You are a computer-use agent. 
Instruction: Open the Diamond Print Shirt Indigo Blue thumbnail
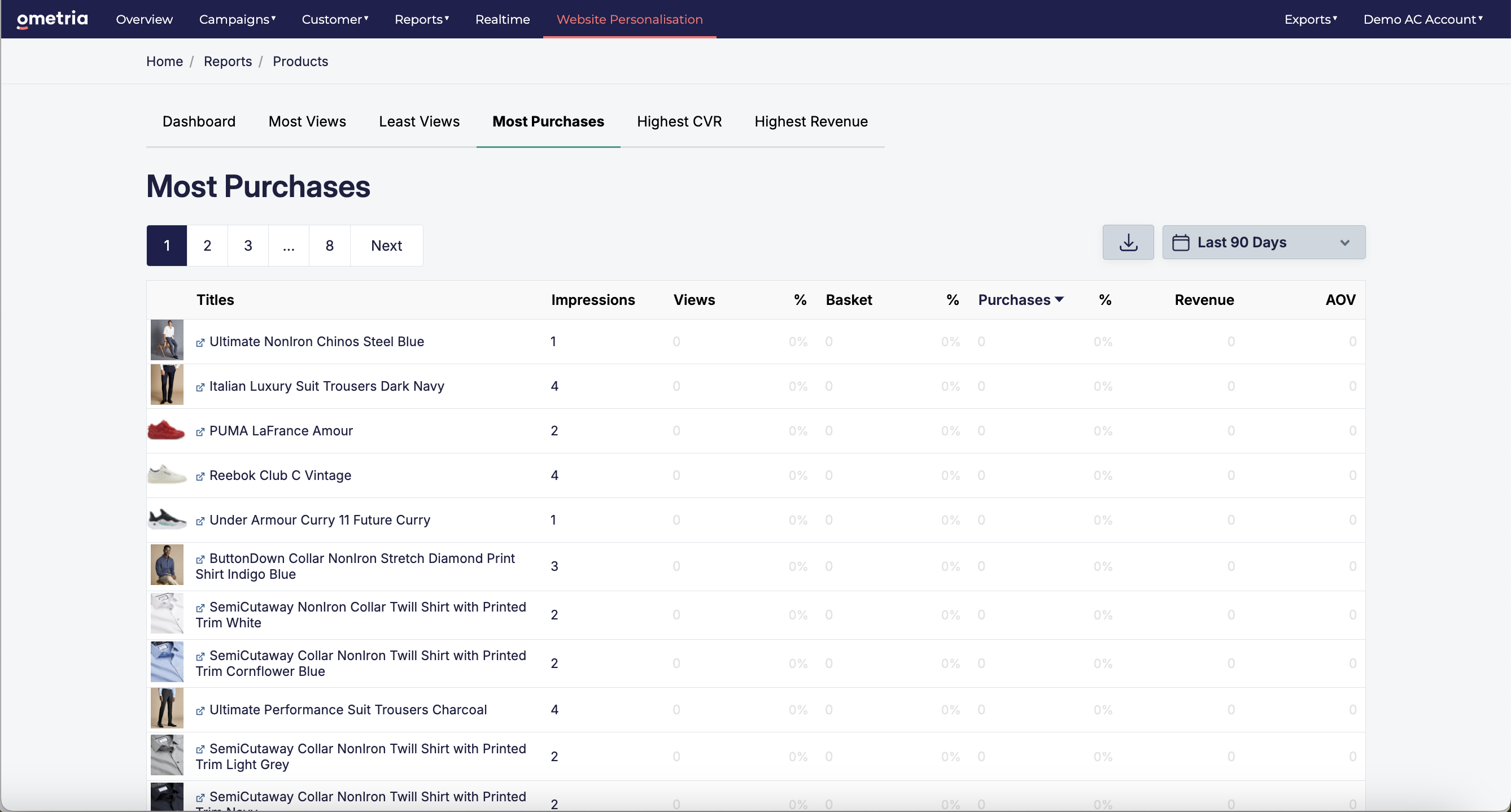pos(167,565)
